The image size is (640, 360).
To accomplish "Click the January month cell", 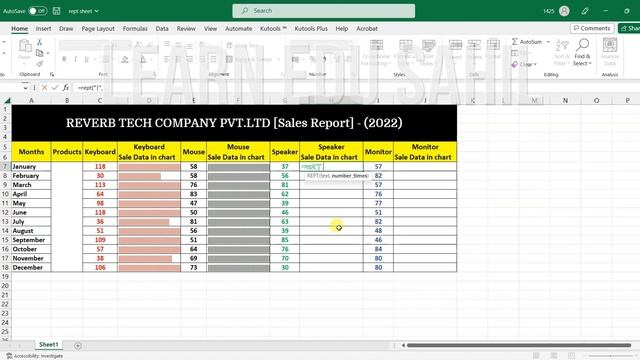I will 31,167.
